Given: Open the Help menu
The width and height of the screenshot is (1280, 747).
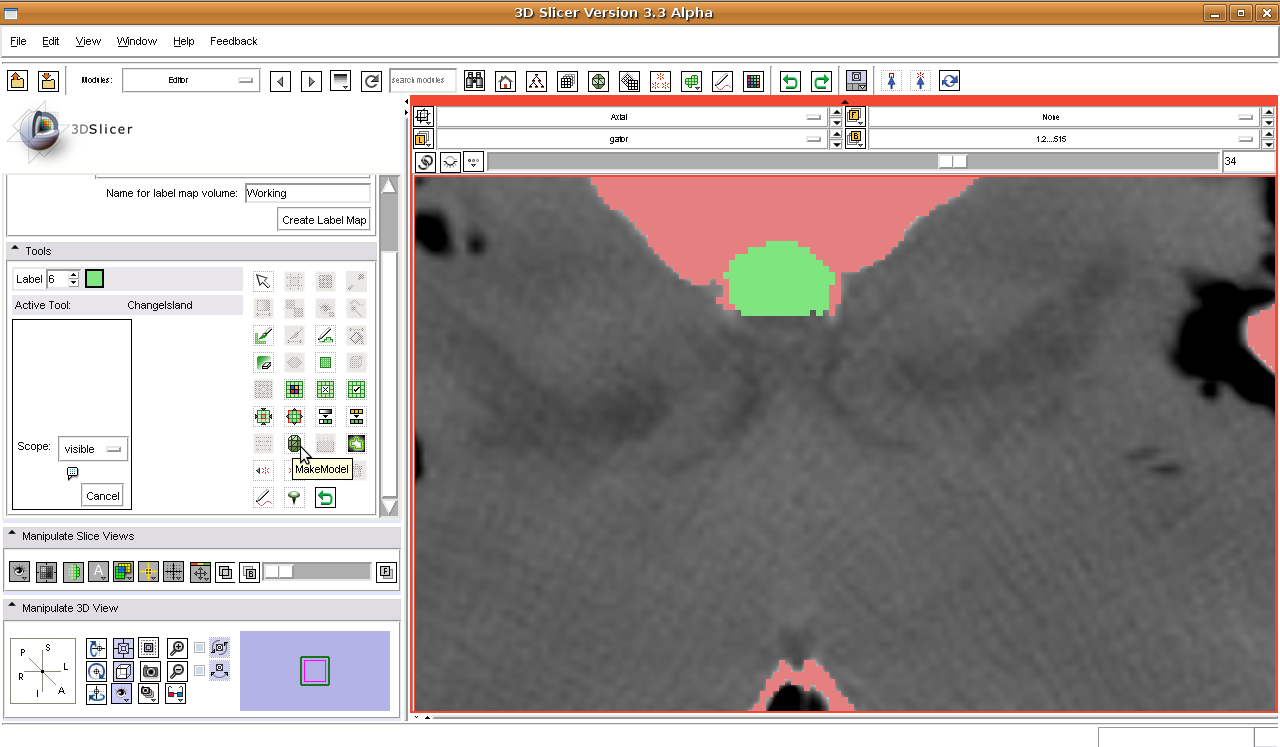Looking at the screenshot, I should point(183,41).
